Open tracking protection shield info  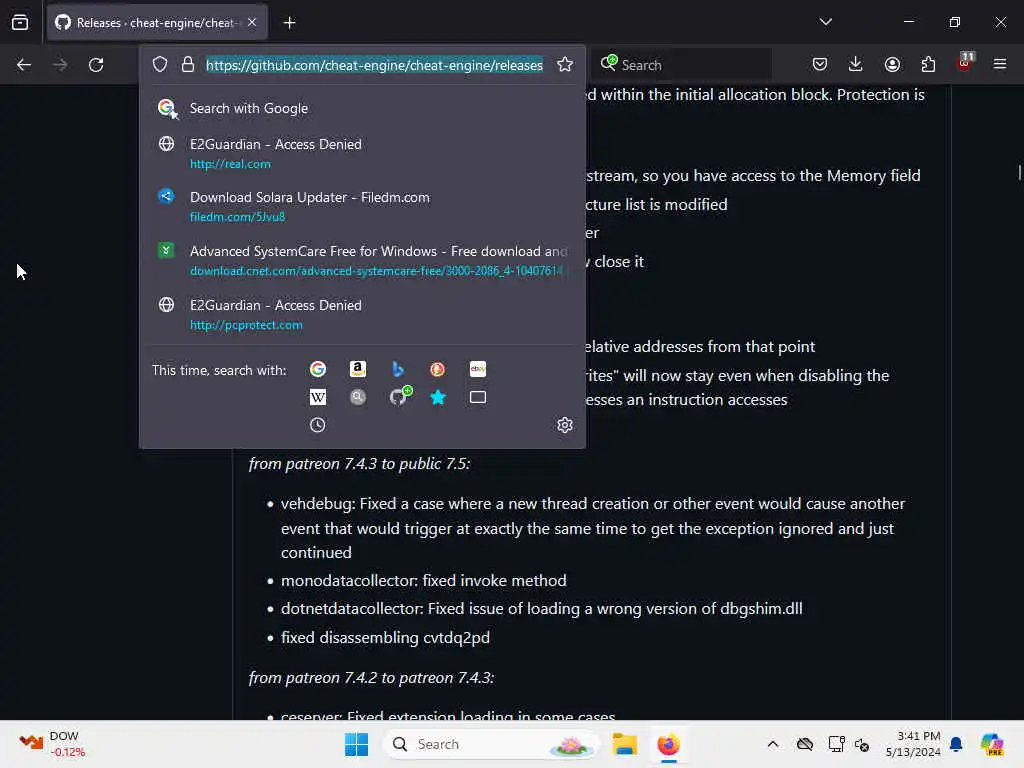[160, 65]
